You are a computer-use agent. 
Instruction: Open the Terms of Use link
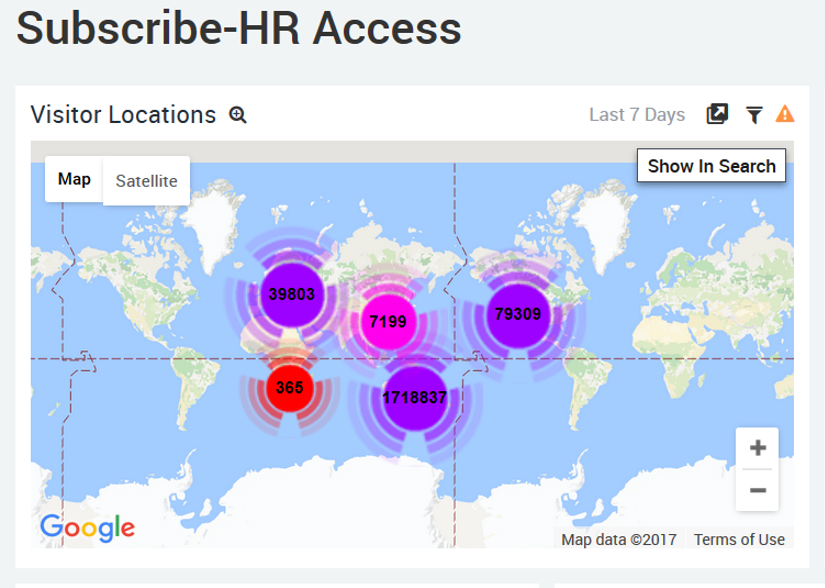pyautogui.click(x=739, y=539)
